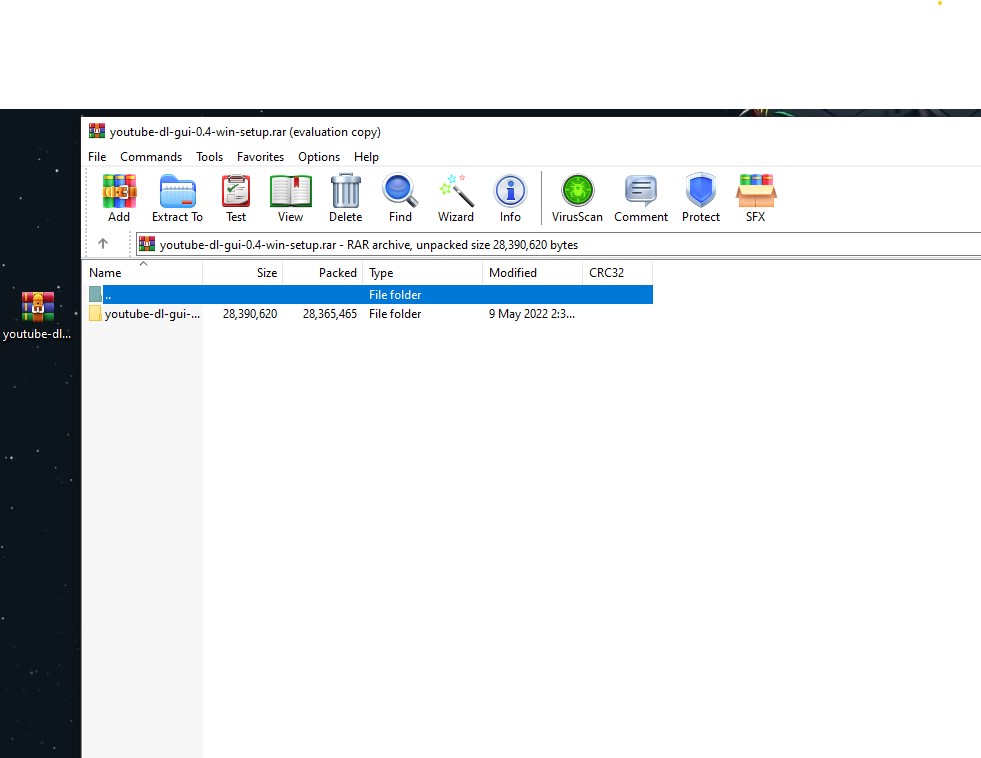Click the parent folder '..' icon

[95, 294]
